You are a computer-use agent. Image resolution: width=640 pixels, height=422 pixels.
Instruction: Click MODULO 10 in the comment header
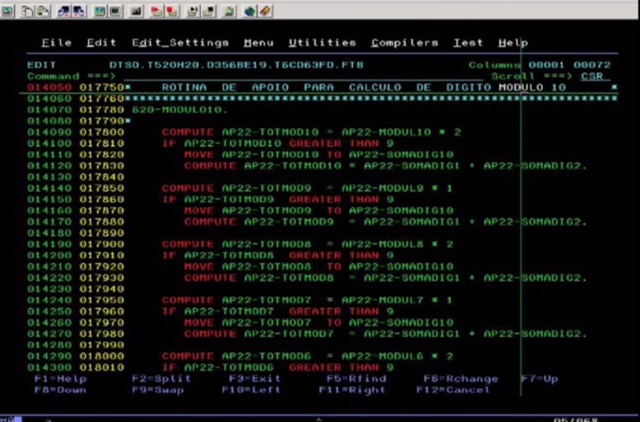(x=532, y=88)
